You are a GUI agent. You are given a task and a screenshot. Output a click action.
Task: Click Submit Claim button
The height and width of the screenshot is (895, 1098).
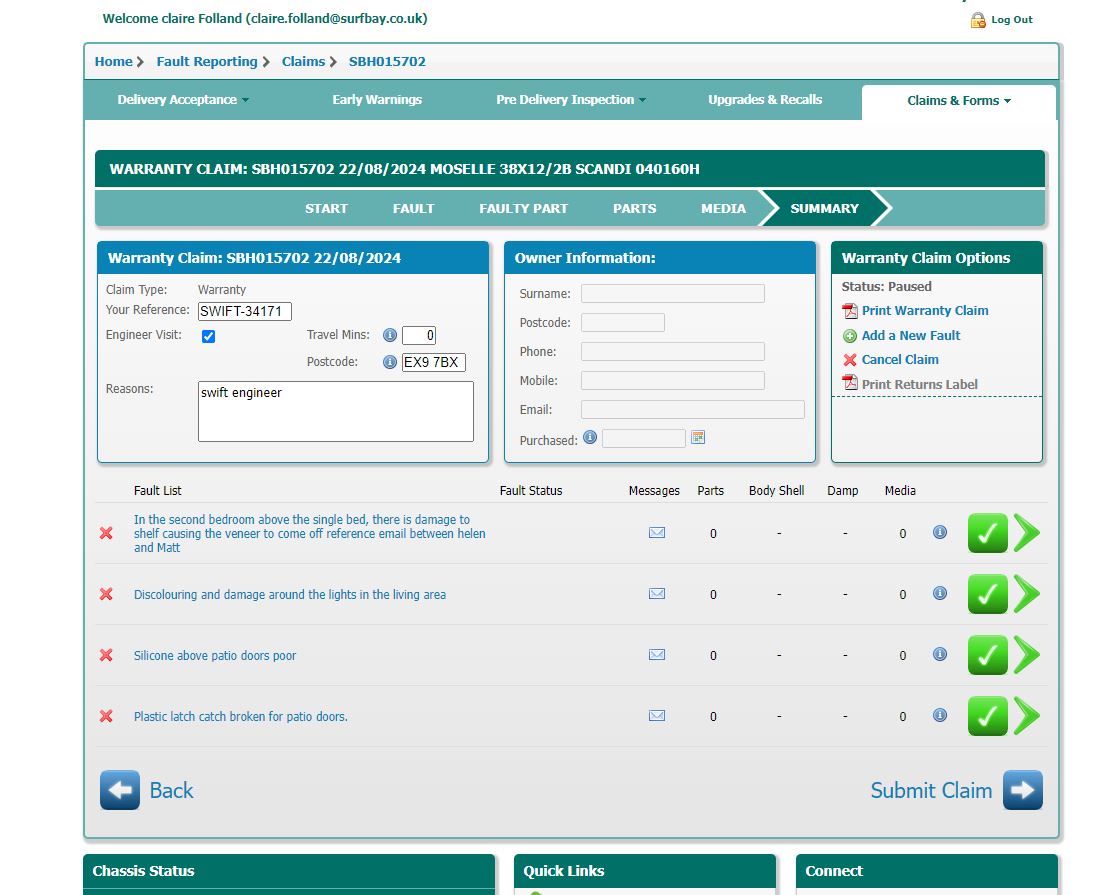tap(955, 790)
